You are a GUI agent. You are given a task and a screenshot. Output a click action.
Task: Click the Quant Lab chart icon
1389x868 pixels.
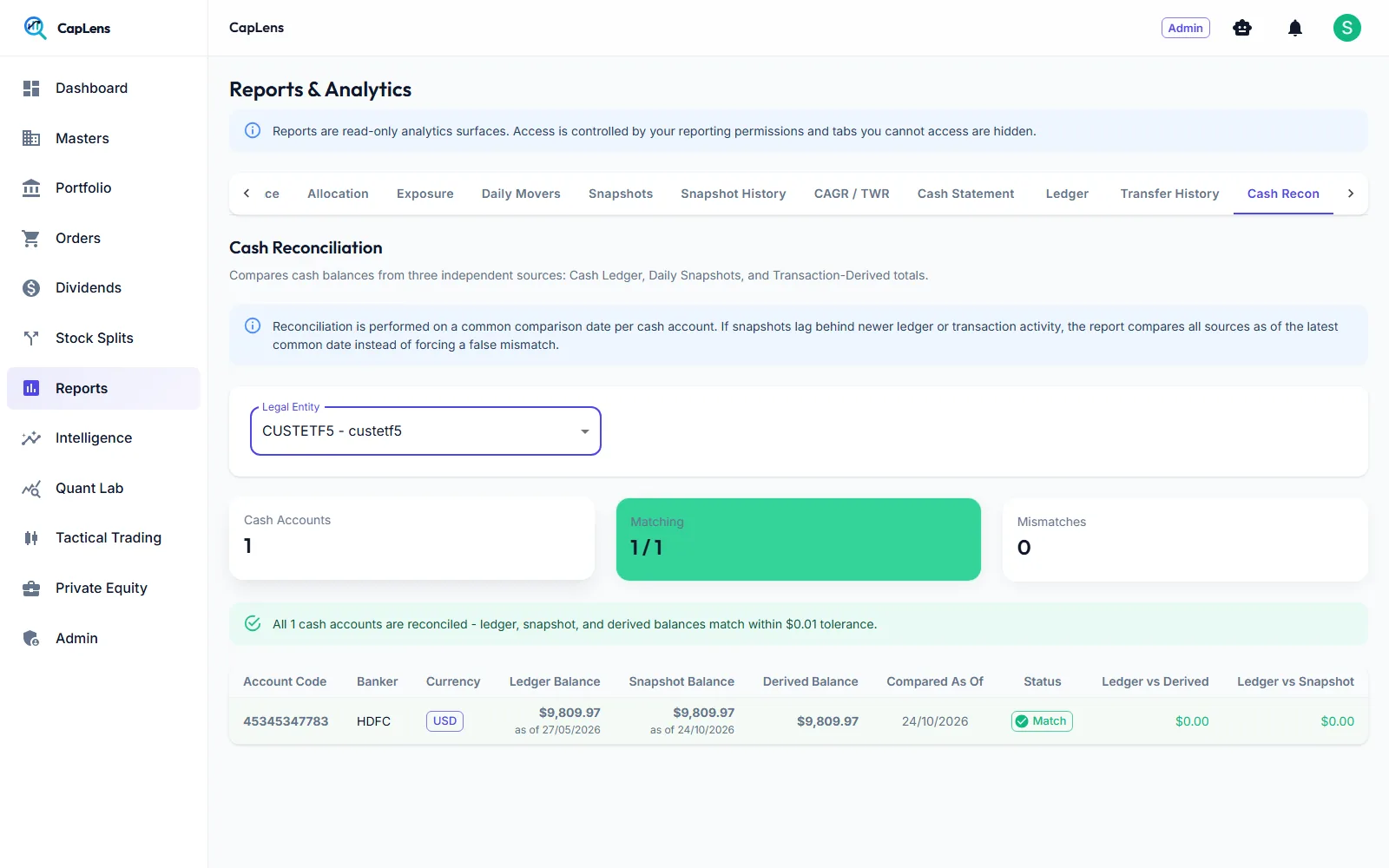pos(31,488)
